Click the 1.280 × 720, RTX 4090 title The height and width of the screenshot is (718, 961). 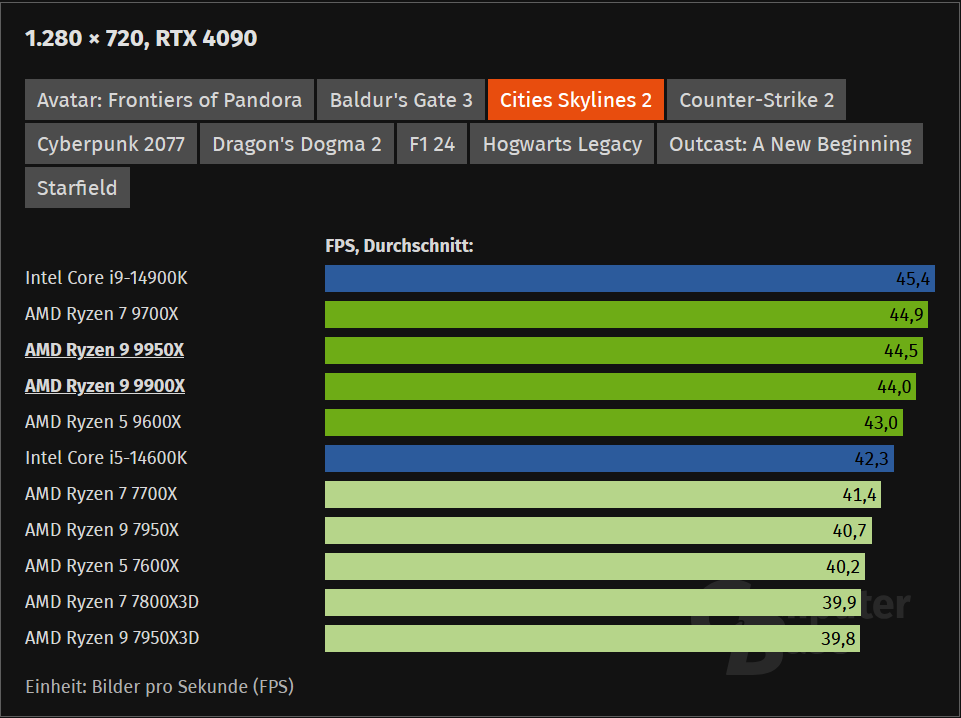(141, 39)
